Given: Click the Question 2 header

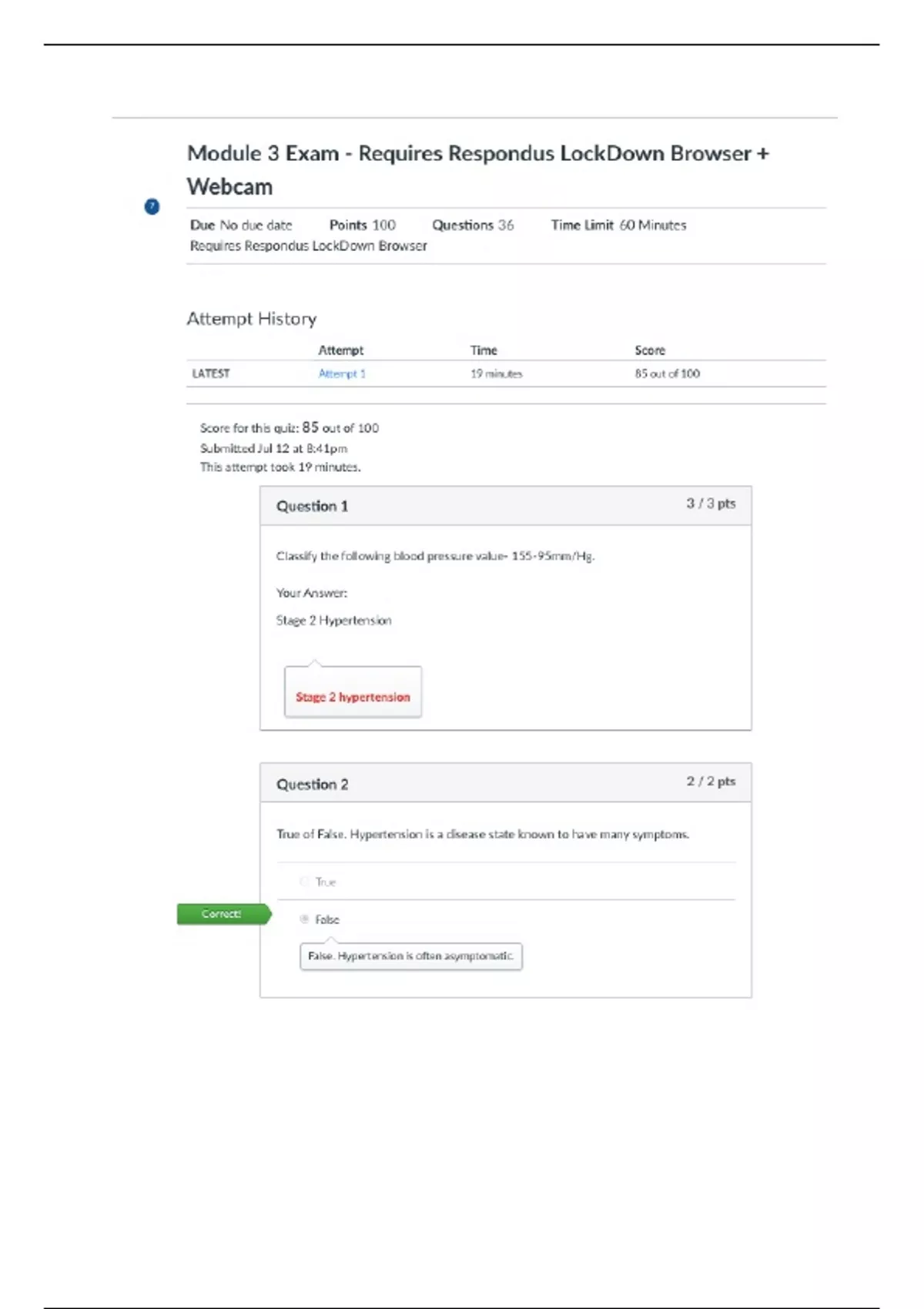Looking at the screenshot, I should point(312,784).
